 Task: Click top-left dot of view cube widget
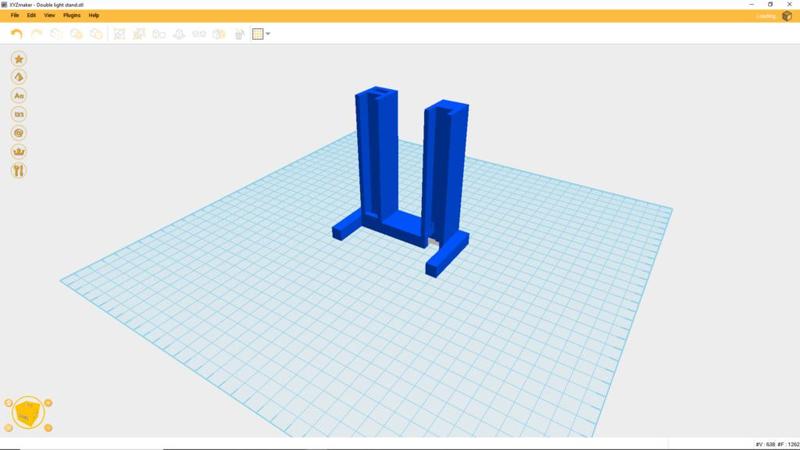[x=8, y=403]
